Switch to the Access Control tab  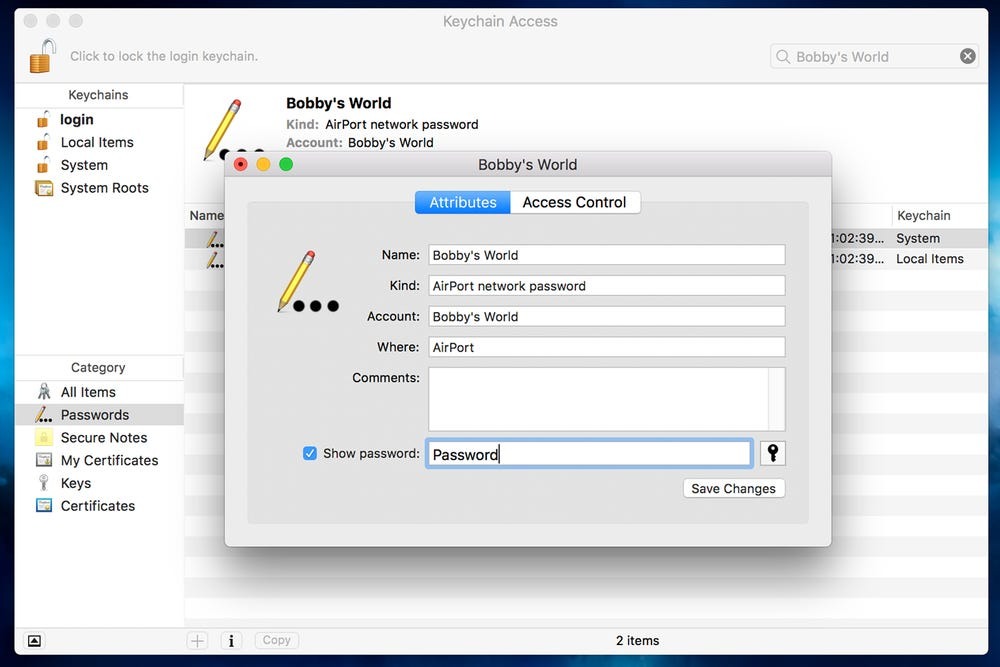tap(575, 203)
